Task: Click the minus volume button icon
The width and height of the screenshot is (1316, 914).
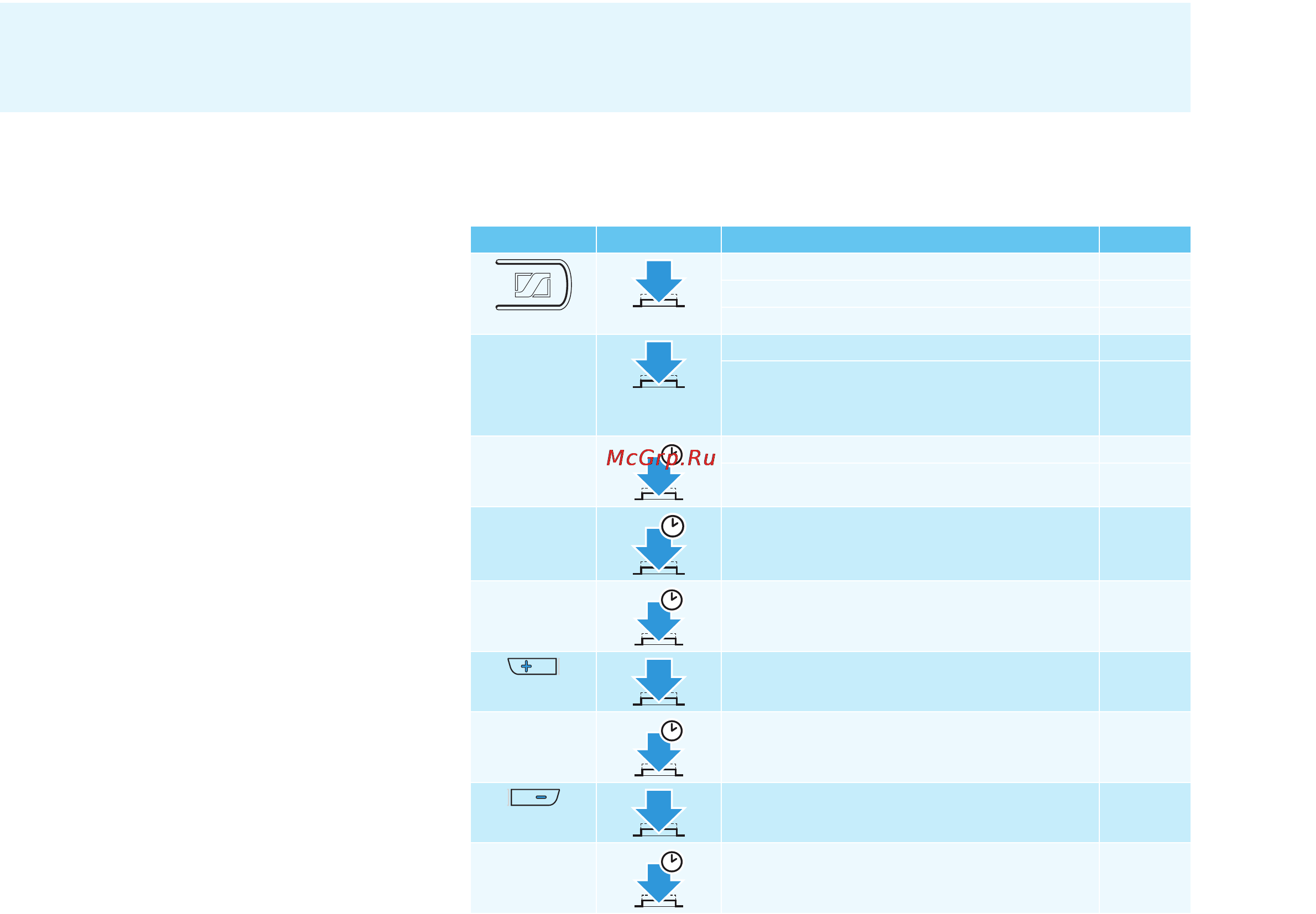Action: click(x=534, y=797)
